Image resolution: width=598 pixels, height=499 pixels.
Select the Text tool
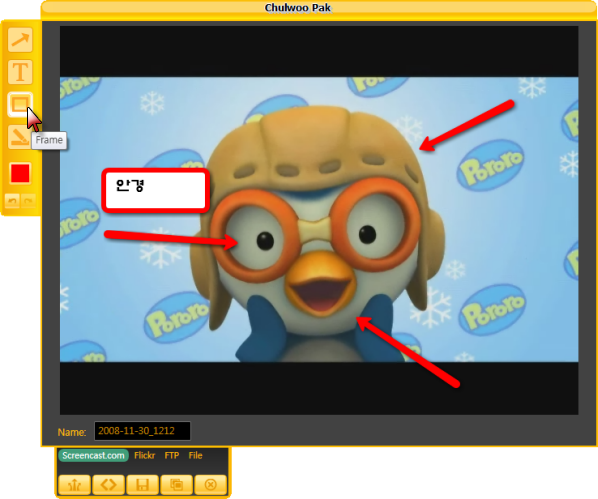click(x=20, y=72)
